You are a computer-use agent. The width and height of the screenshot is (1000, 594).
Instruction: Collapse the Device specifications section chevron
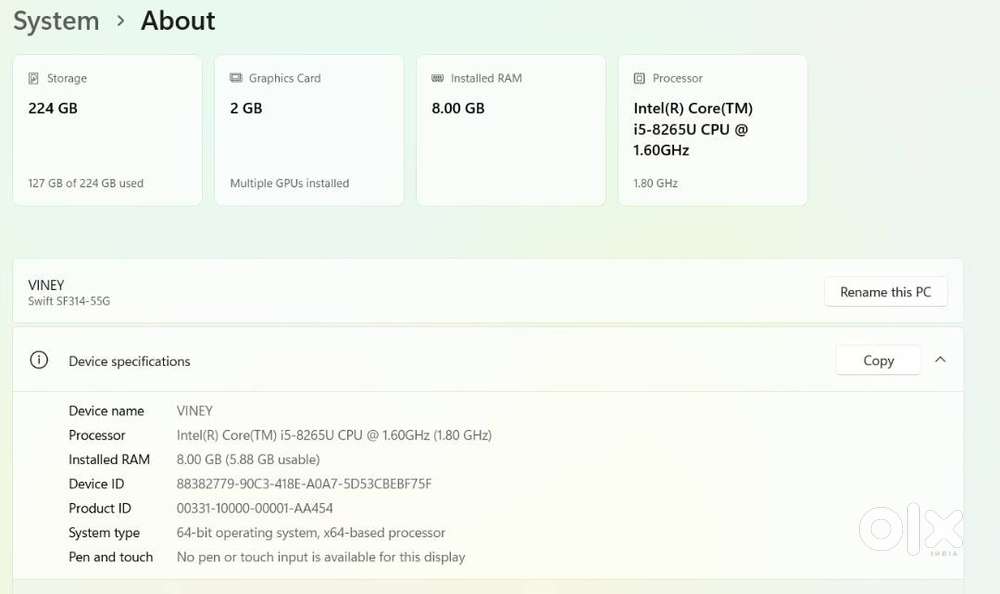coord(940,360)
